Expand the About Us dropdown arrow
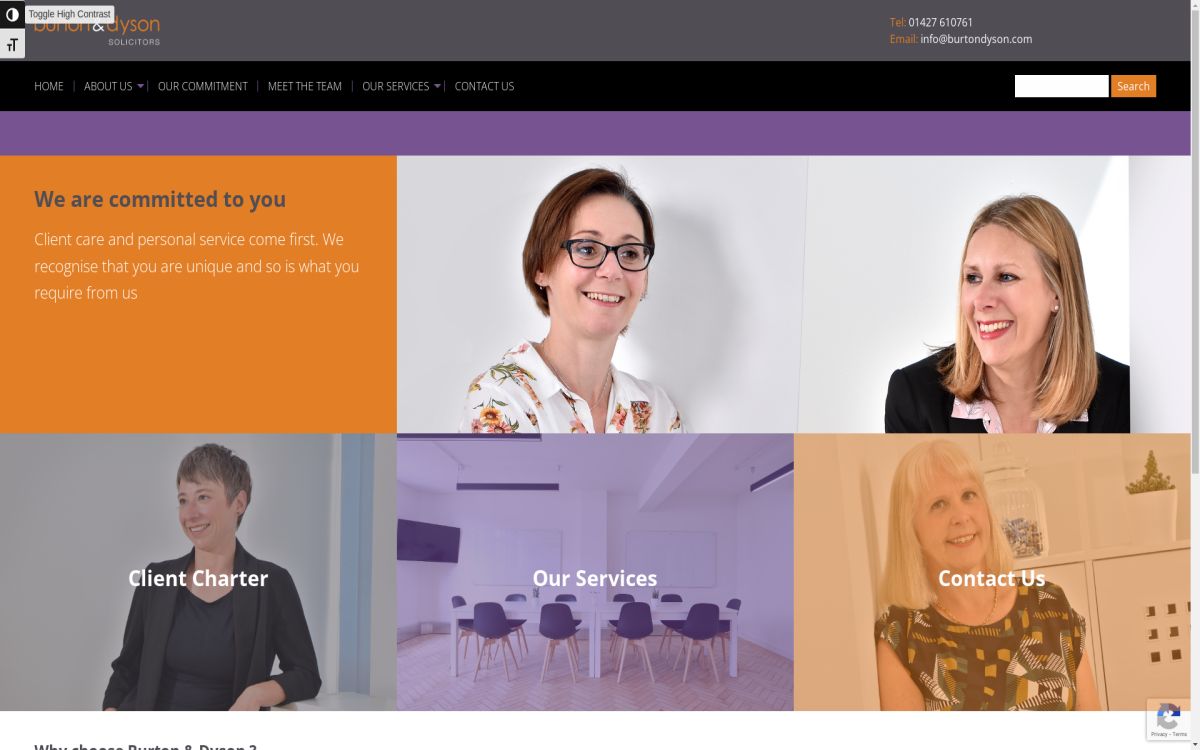Image resolution: width=1200 pixels, height=750 pixels. coord(140,86)
